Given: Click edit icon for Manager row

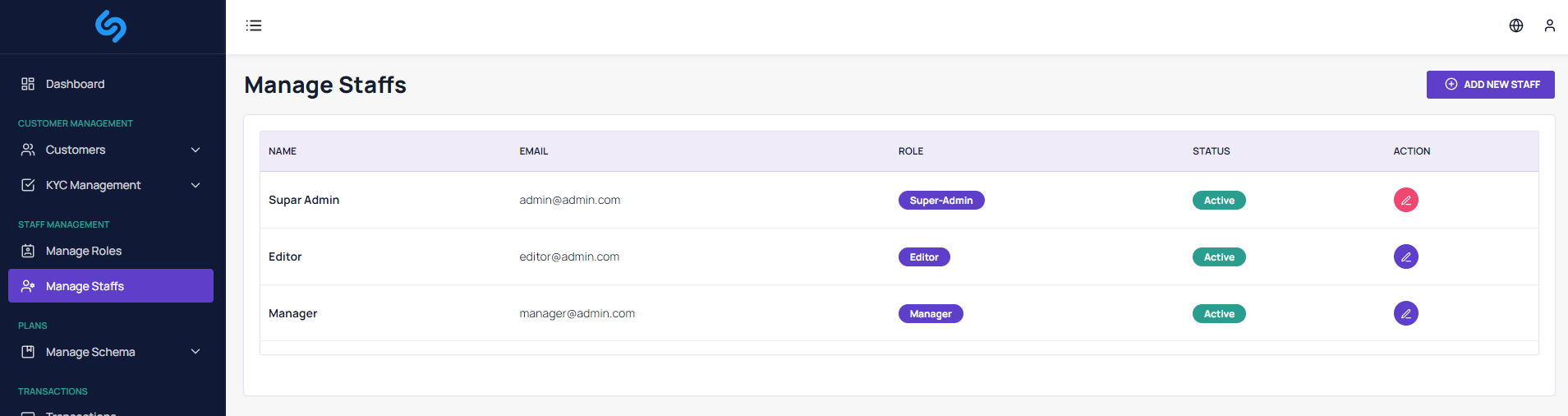Looking at the screenshot, I should pyautogui.click(x=1405, y=313).
